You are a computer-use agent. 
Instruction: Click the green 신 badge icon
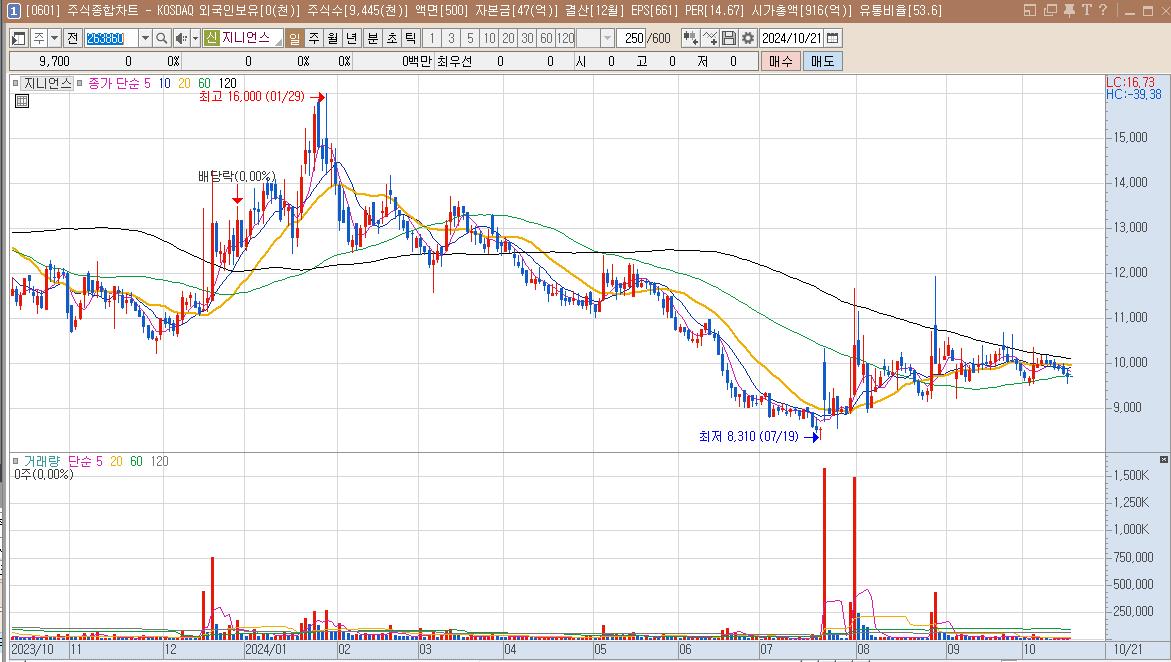211,38
